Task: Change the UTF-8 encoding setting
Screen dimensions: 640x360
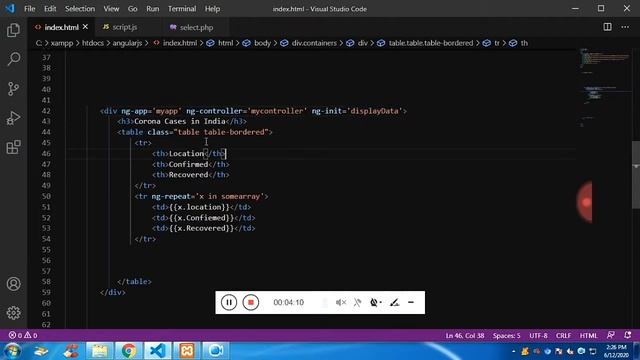Action: pos(538,336)
